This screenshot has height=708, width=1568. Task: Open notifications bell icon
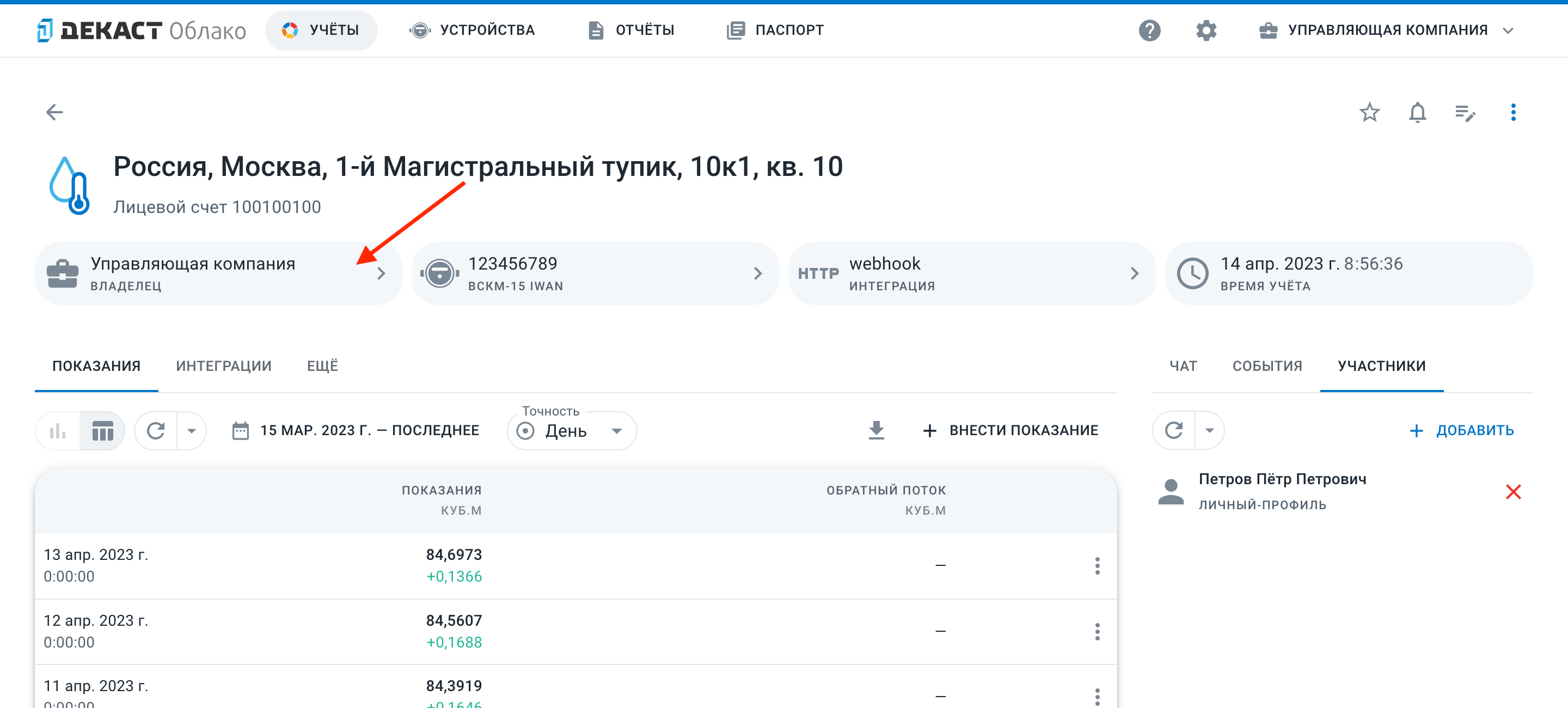[1417, 112]
